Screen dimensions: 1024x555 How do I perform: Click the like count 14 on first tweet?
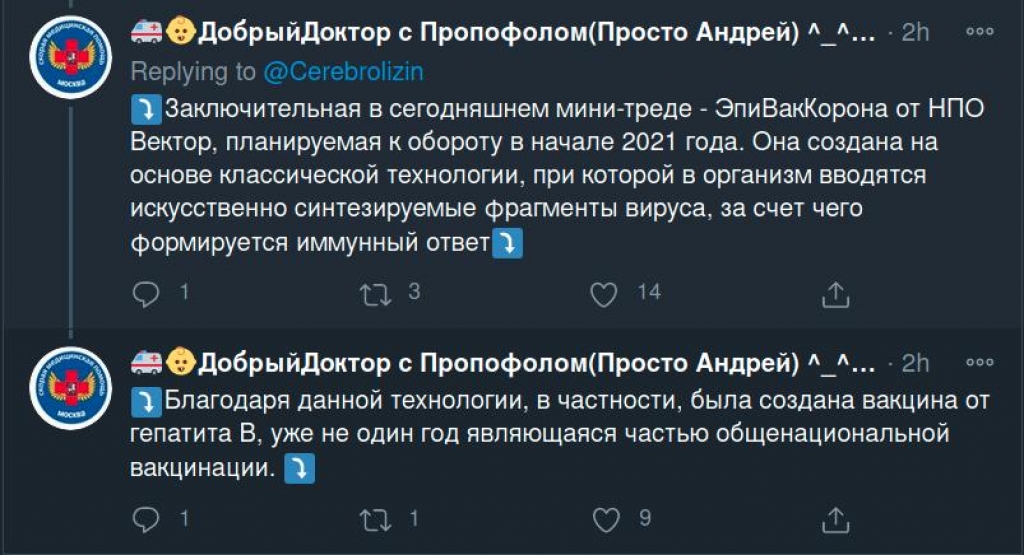click(649, 293)
